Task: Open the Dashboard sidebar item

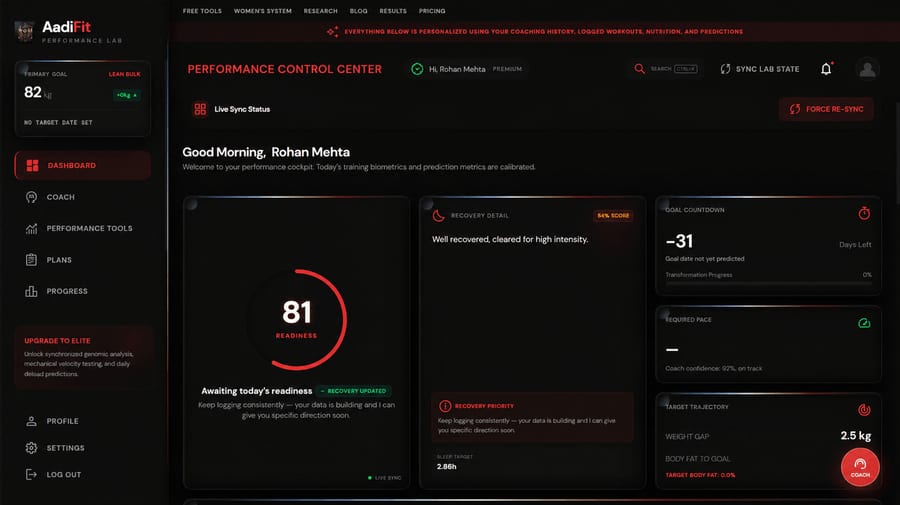Action: pos(83,165)
